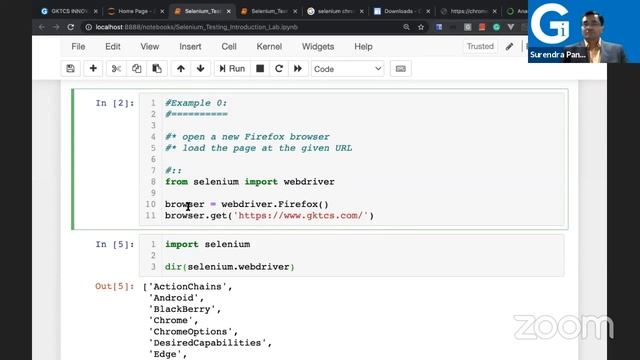Click 'ChromeOptions' in the output list

[x=190, y=331]
